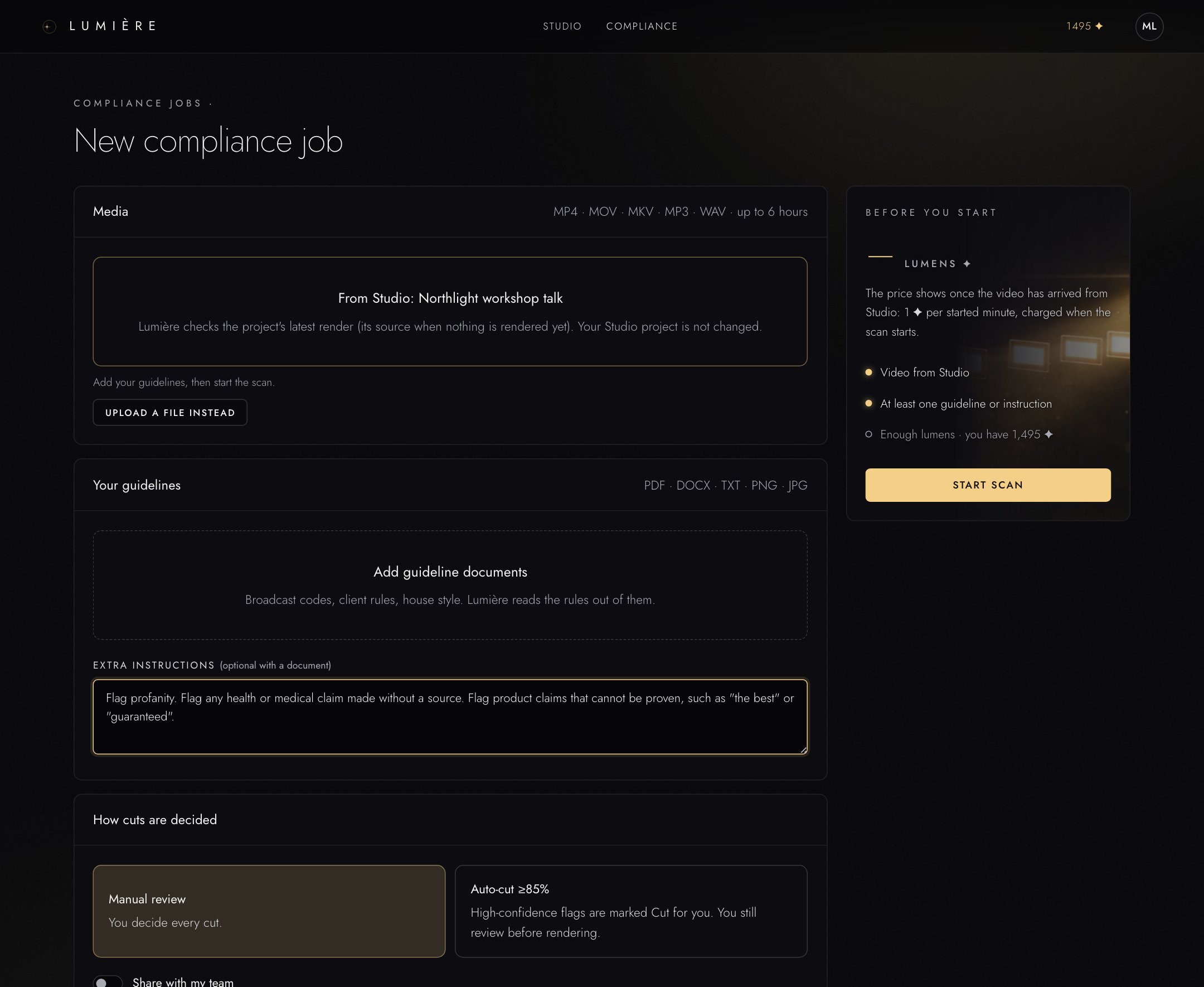Click the 'Your guidelines' heading
Screen dimensions: 1204x987
[x=137, y=485]
